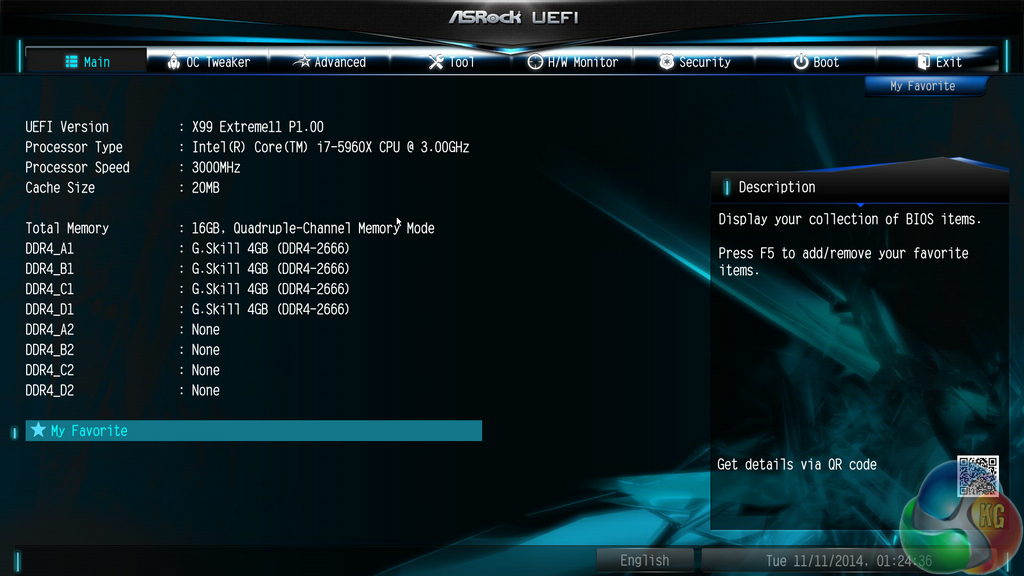1024x576 pixels.
Task: Click the OC Tweaker rocket icon
Action: point(173,61)
